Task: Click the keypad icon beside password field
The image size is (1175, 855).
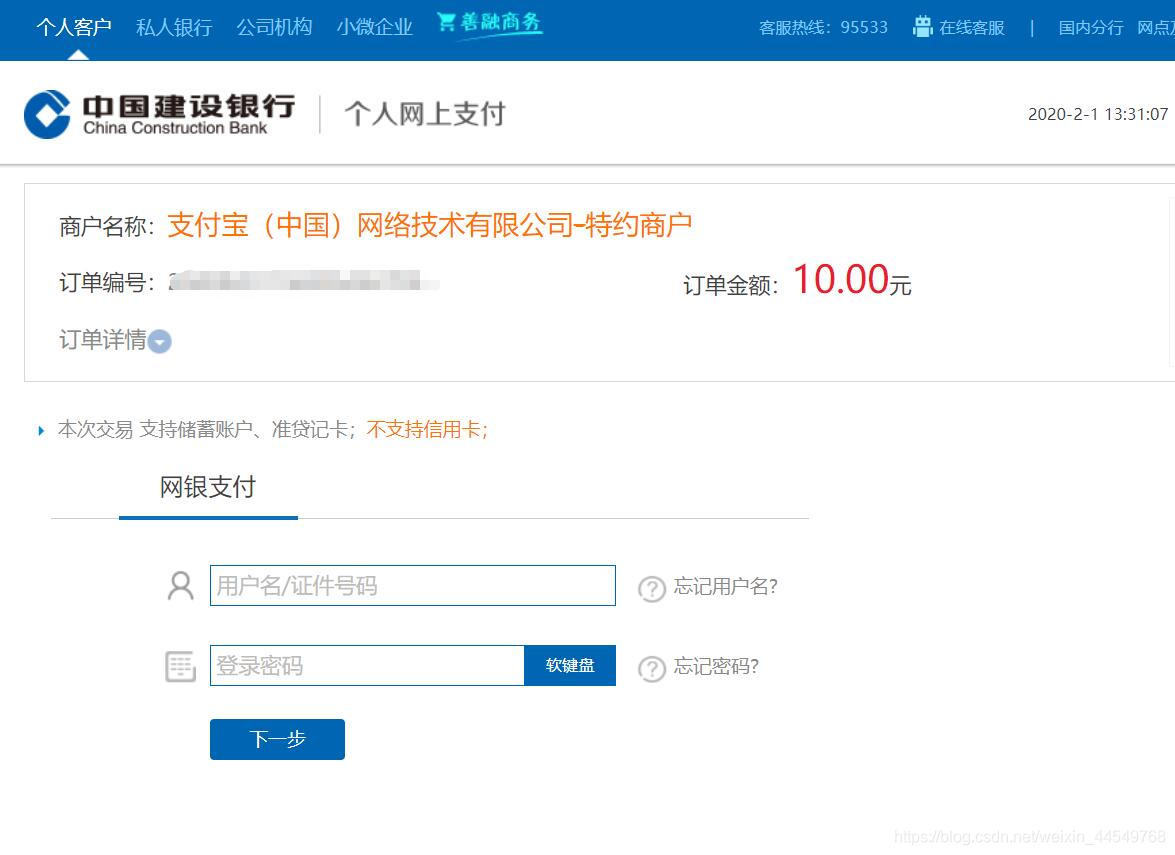Action: click(181, 666)
